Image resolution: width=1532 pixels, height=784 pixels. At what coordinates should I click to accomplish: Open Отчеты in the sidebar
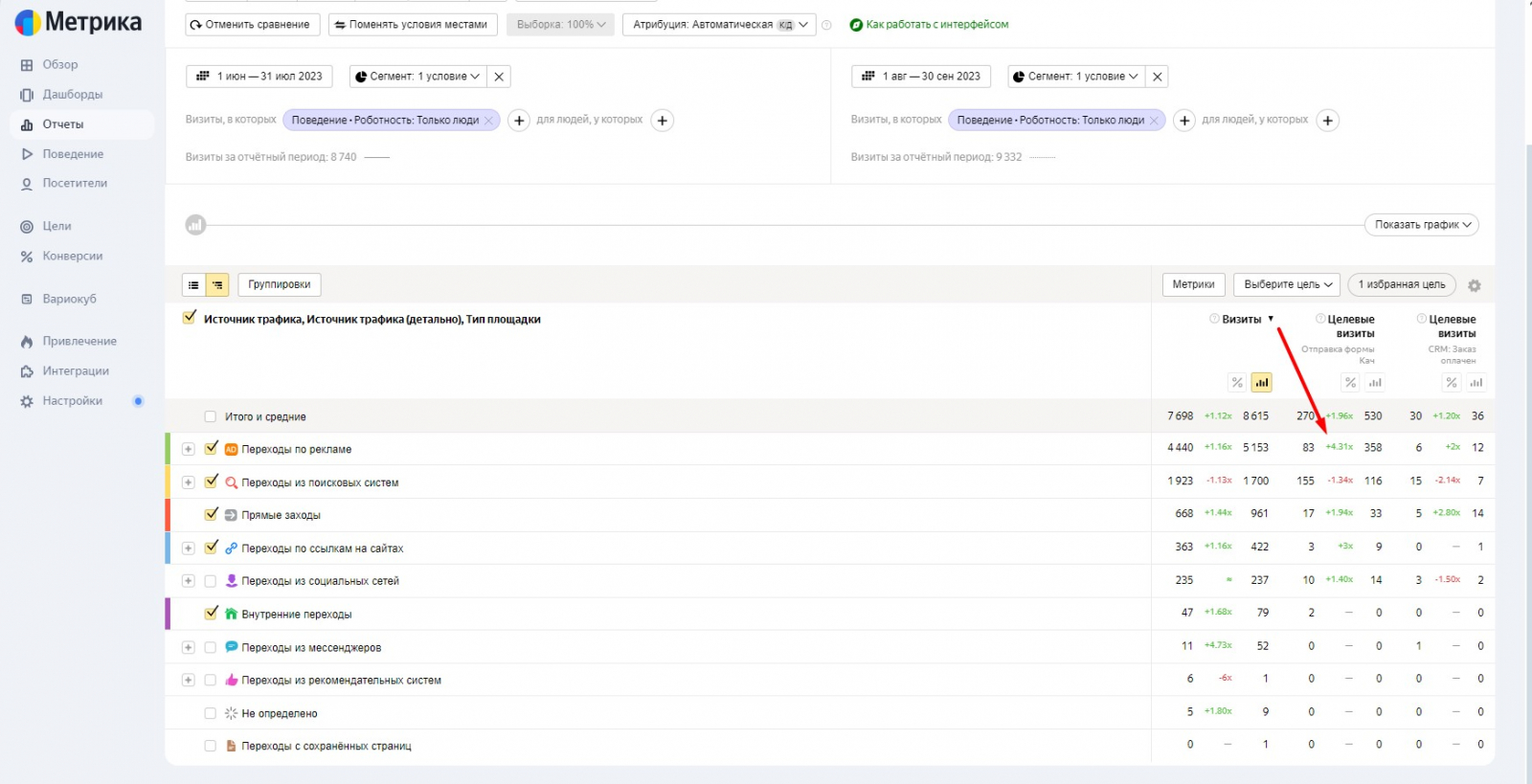point(63,124)
